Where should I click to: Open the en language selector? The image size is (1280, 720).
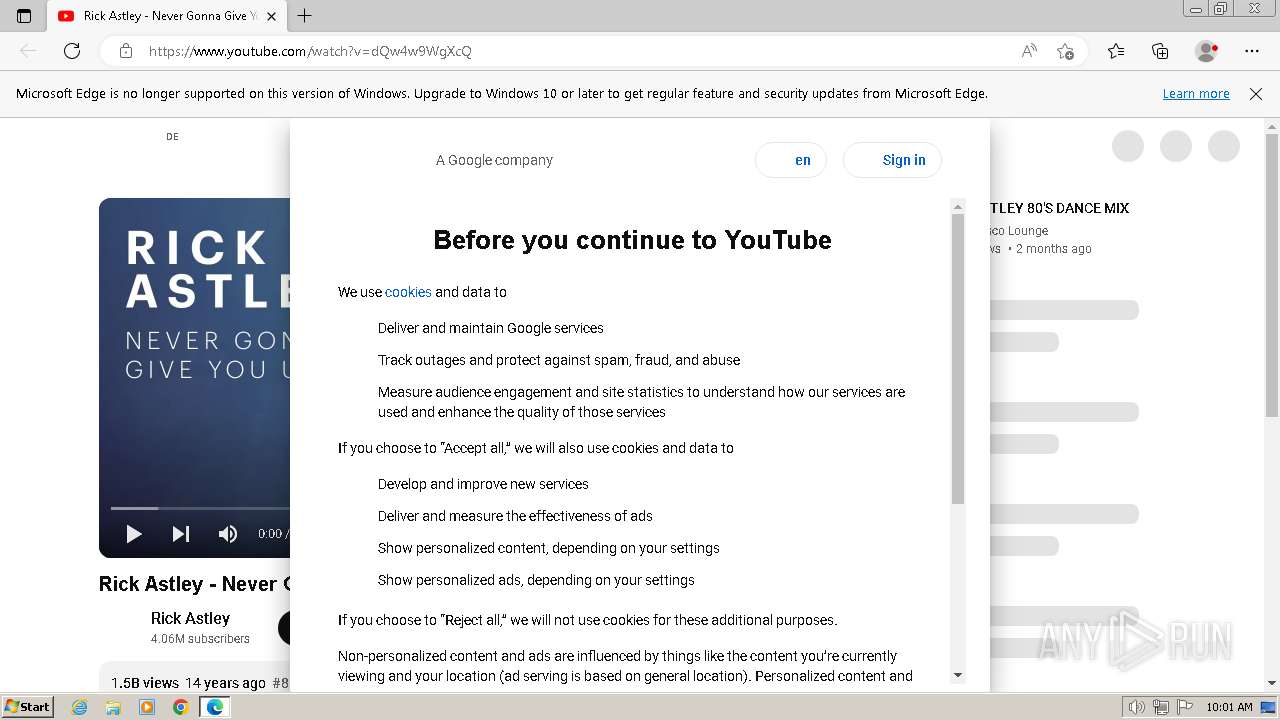click(791, 160)
